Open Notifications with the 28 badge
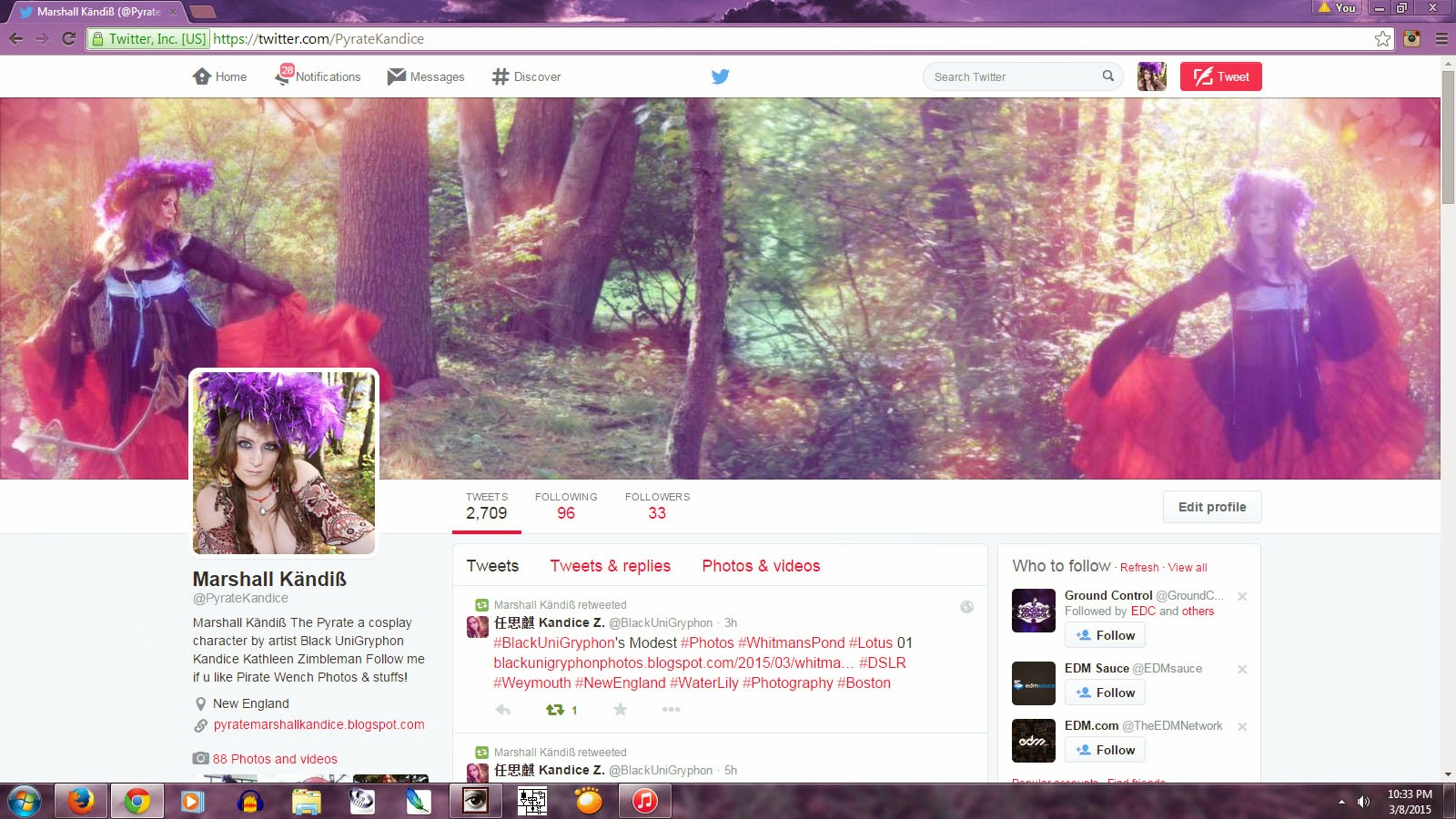Viewport: 1456px width, 819px height. tap(318, 76)
